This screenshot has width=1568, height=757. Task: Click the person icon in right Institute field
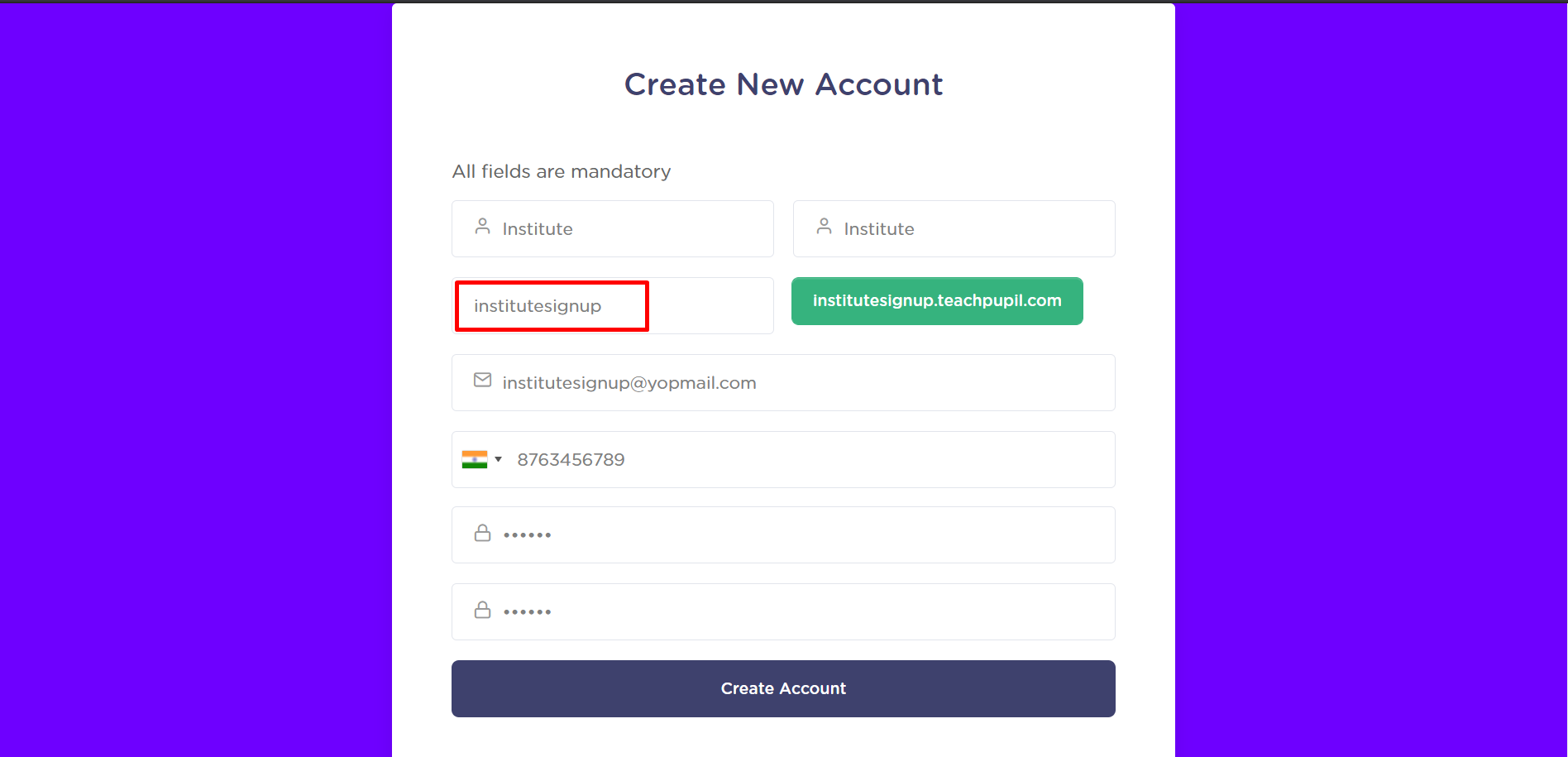(824, 226)
